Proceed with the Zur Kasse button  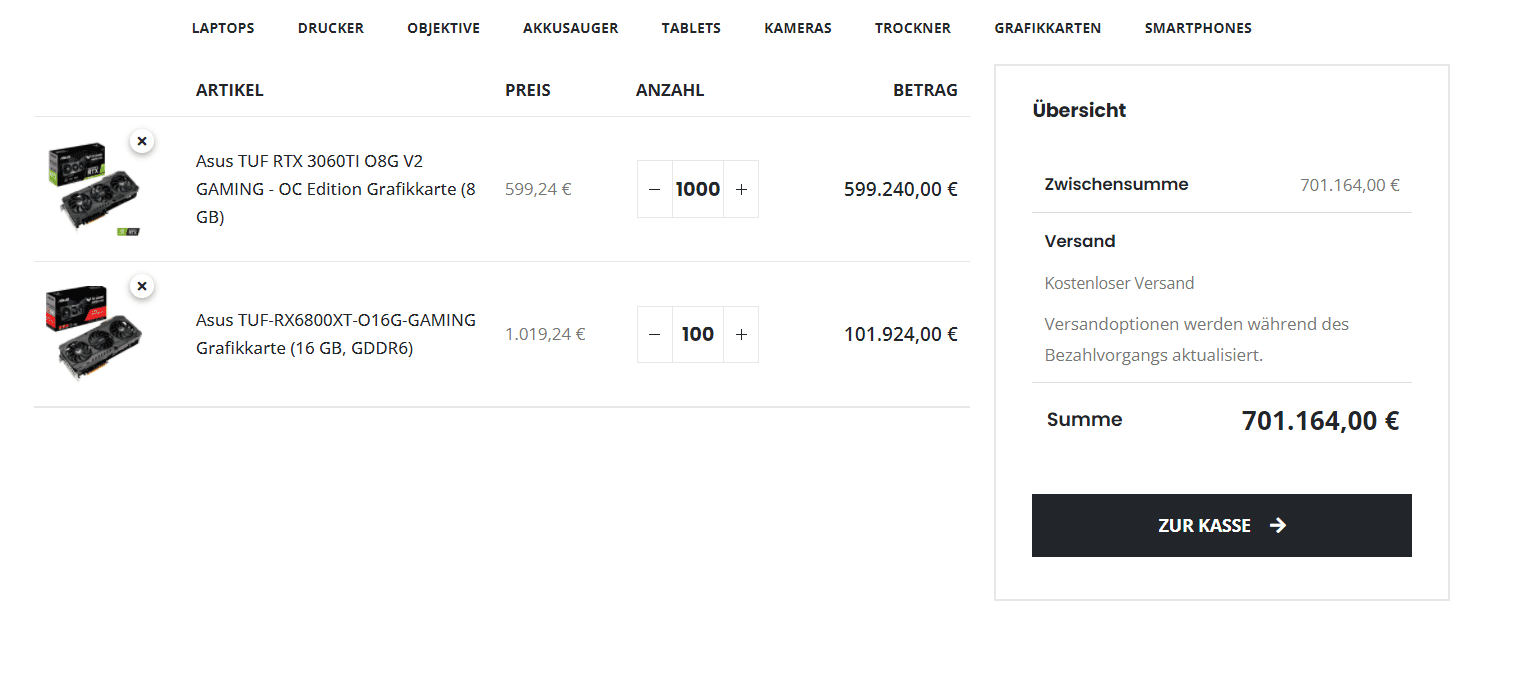point(1221,525)
